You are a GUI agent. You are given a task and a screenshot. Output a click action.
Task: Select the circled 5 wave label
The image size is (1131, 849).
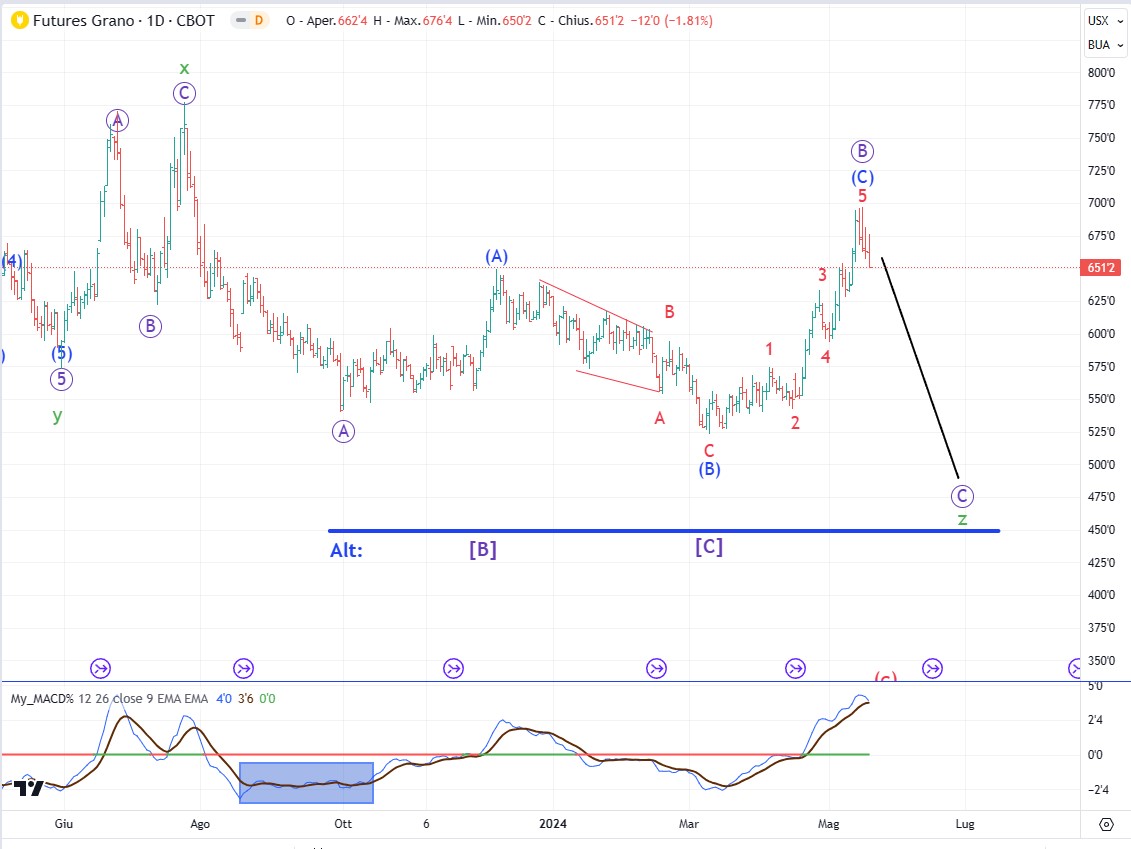pyautogui.click(x=61, y=379)
